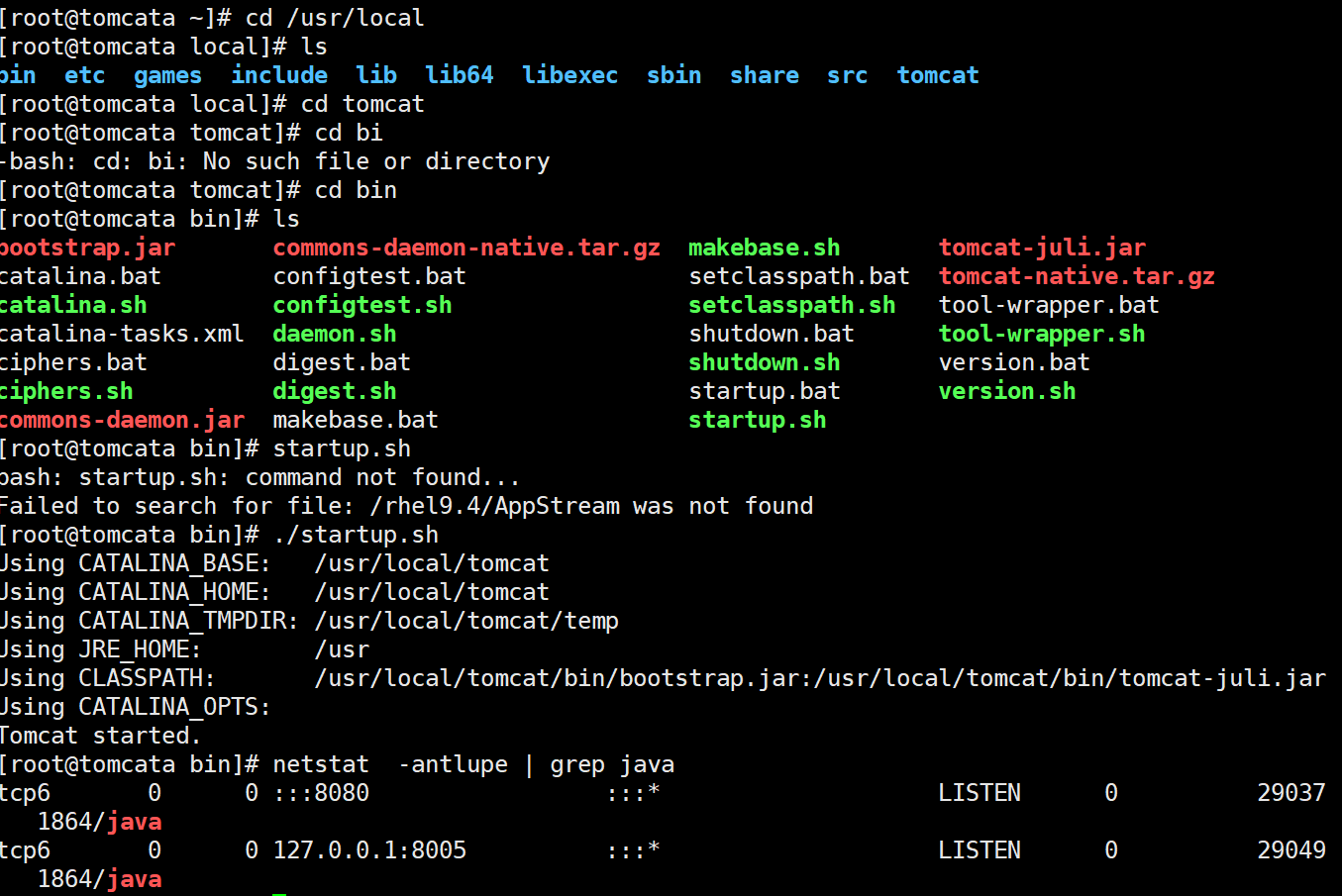
Task: Click the file catalina.sh
Action: 73,305
